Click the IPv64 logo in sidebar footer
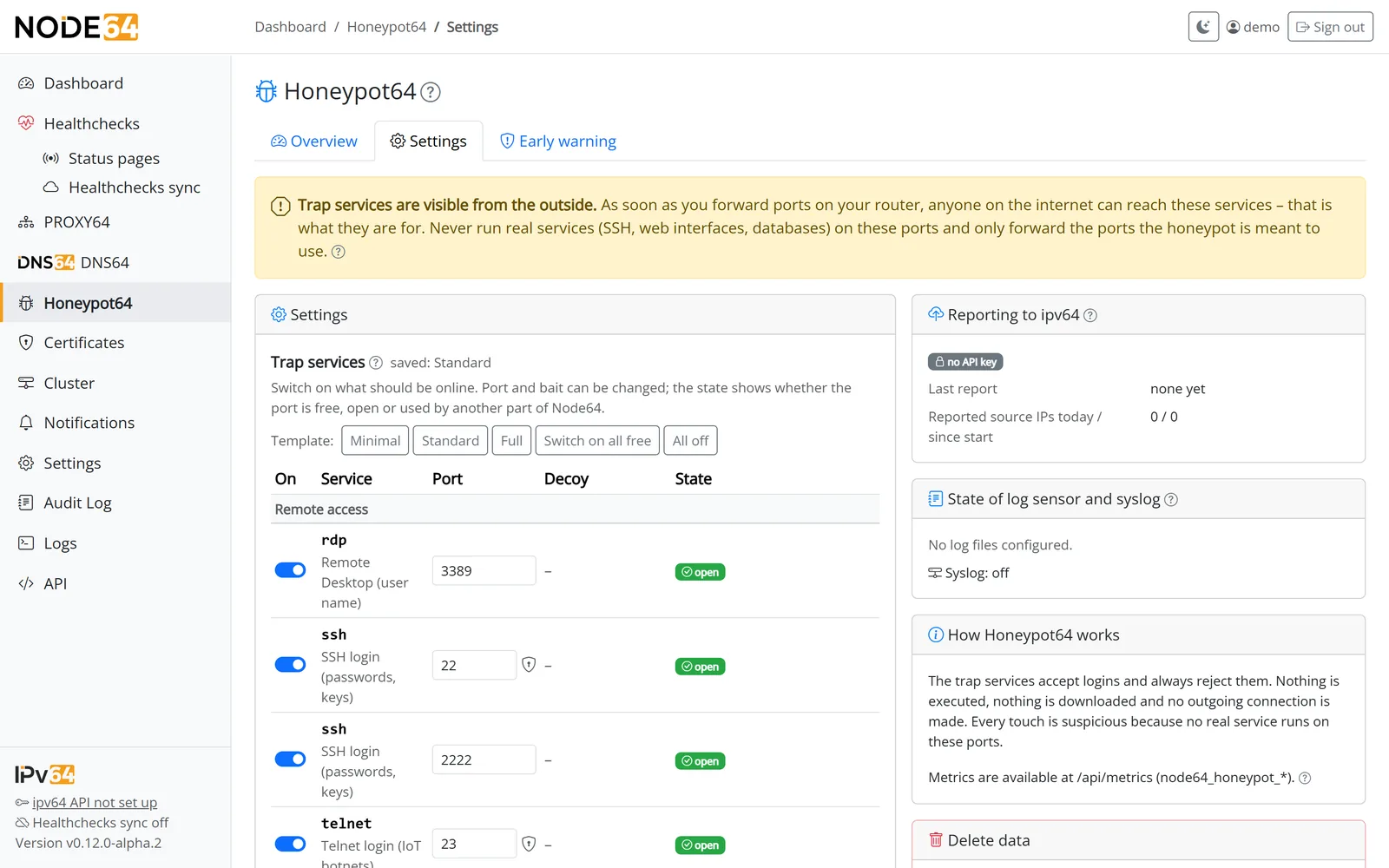Image resolution: width=1389 pixels, height=868 pixels. 45,774
